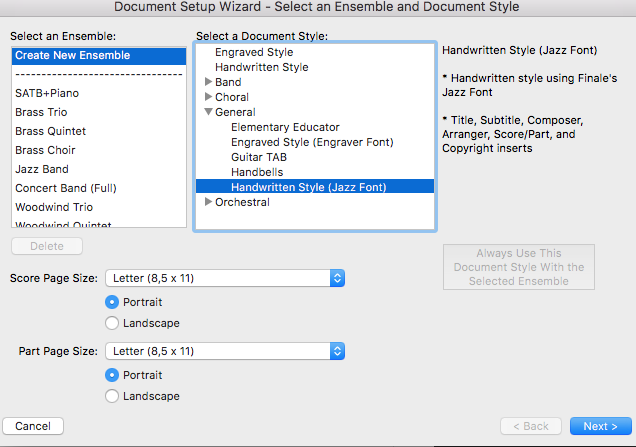Select SATB+Piano in the ensemble list
Image resolution: width=636 pixels, height=447 pixels.
(x=47, y=93)
